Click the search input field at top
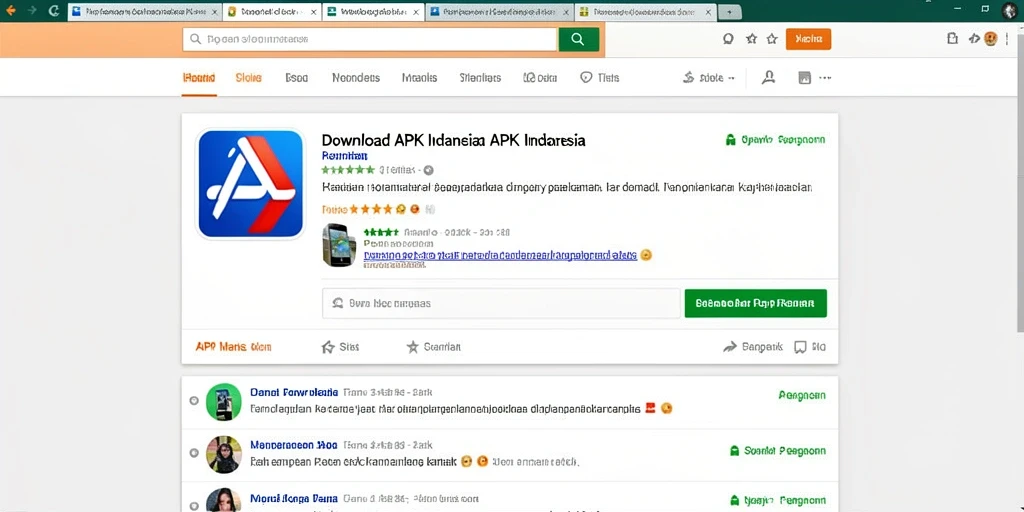The height and width of the screenshot is (512, 1024). (370, 39)
